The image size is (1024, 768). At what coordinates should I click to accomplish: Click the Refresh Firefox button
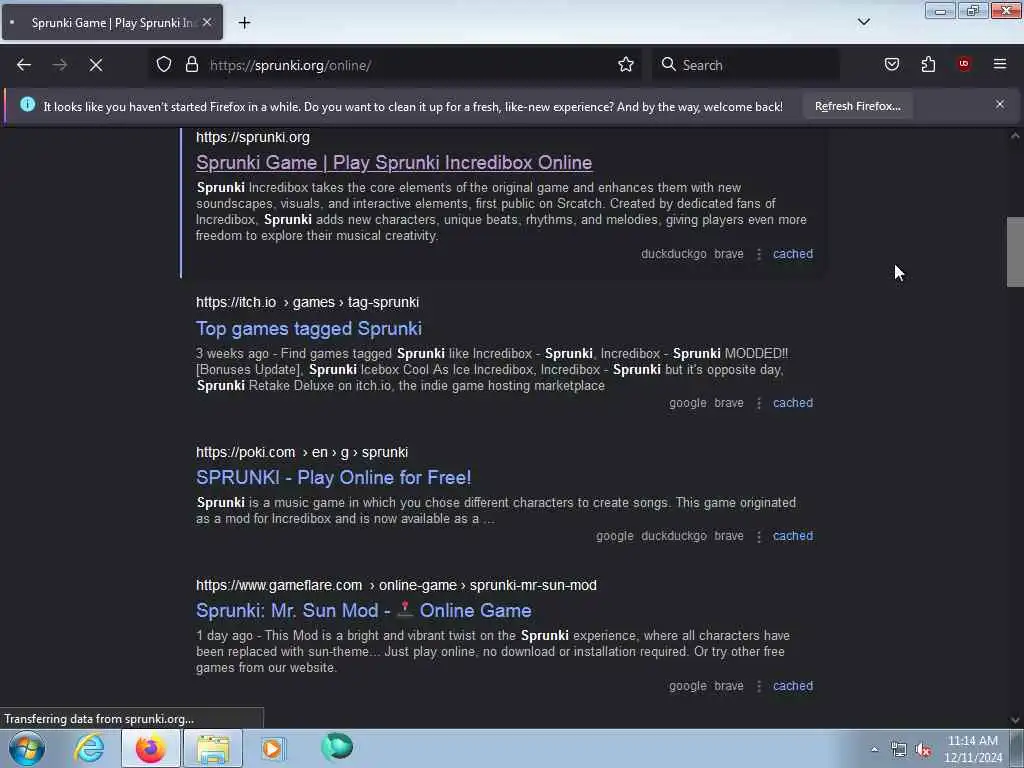point(857,106)
